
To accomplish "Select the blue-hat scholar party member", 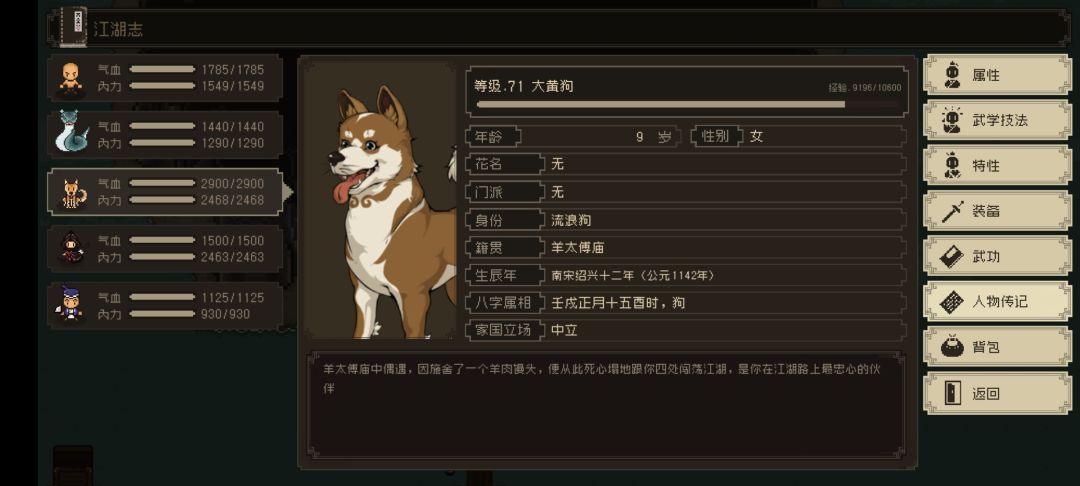I will point(165,306).
